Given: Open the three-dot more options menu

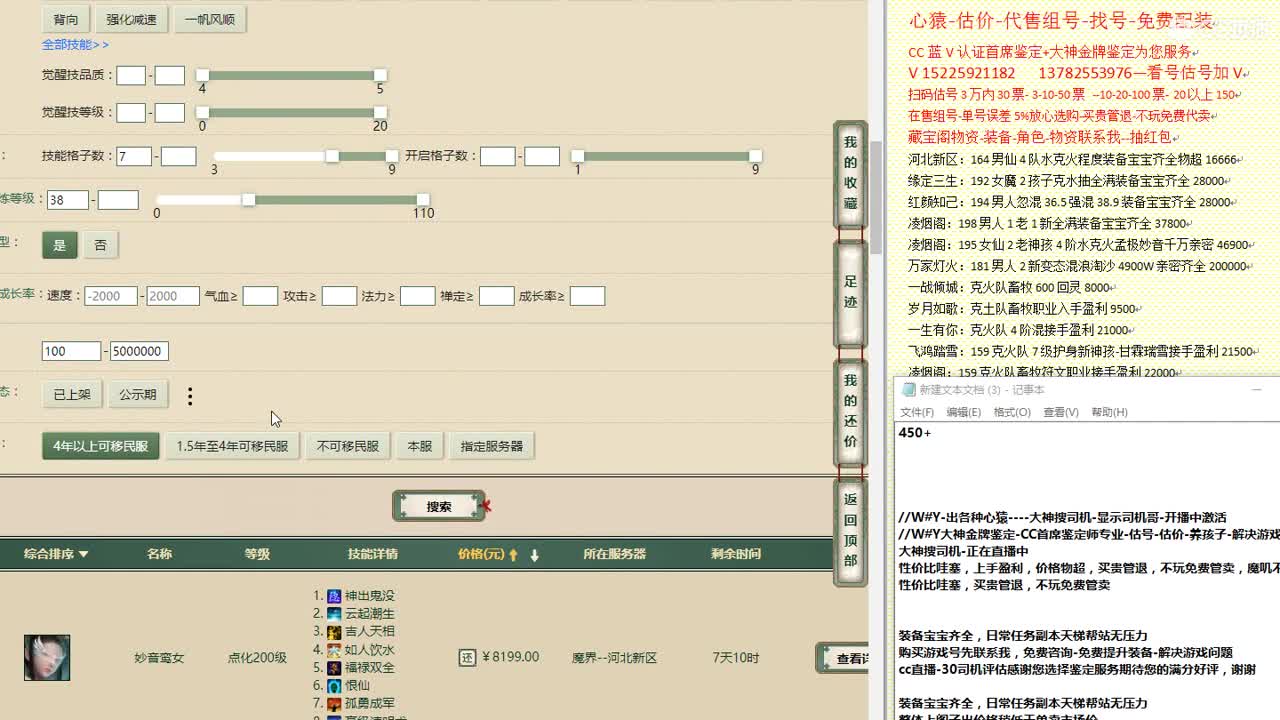Looking at the screenshot, I should tap(190, 396).
